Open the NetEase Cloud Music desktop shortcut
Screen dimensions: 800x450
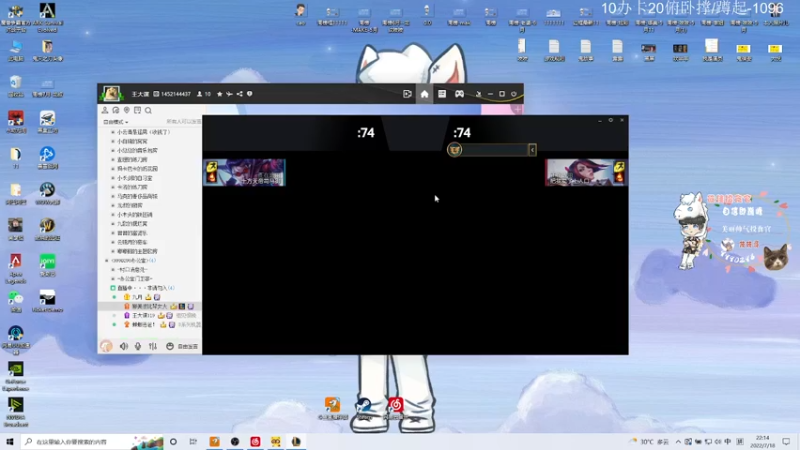(395, 408)
